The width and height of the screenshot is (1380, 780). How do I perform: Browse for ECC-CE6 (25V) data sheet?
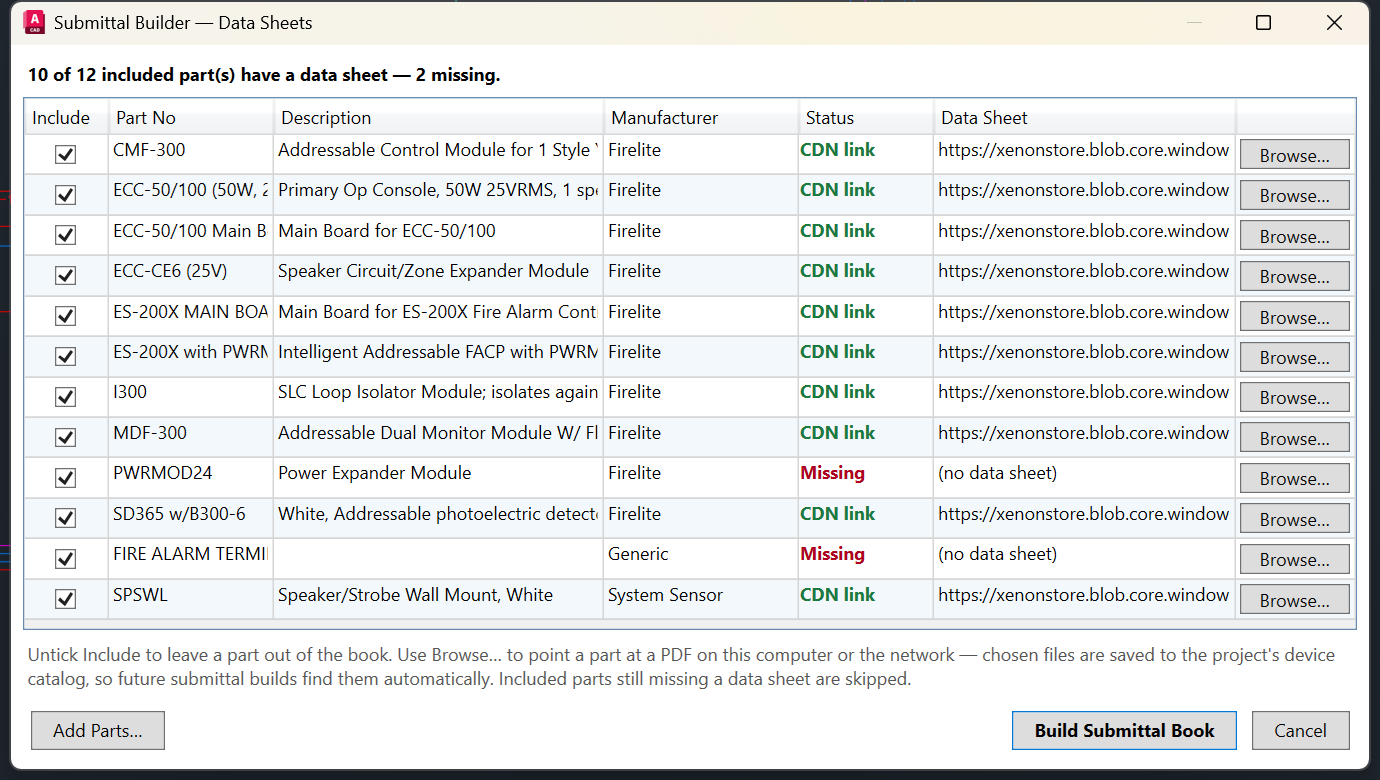coord(1294,276)
